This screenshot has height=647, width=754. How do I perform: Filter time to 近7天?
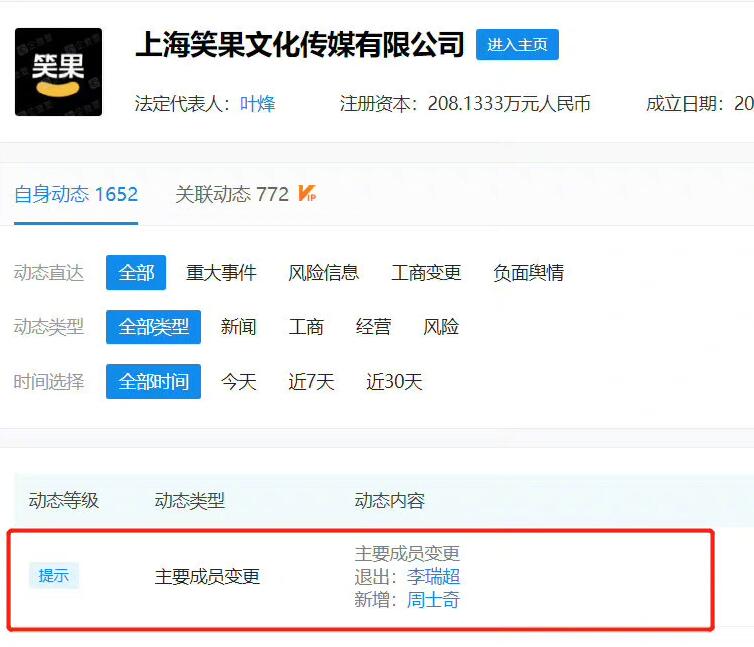point(311,382)
